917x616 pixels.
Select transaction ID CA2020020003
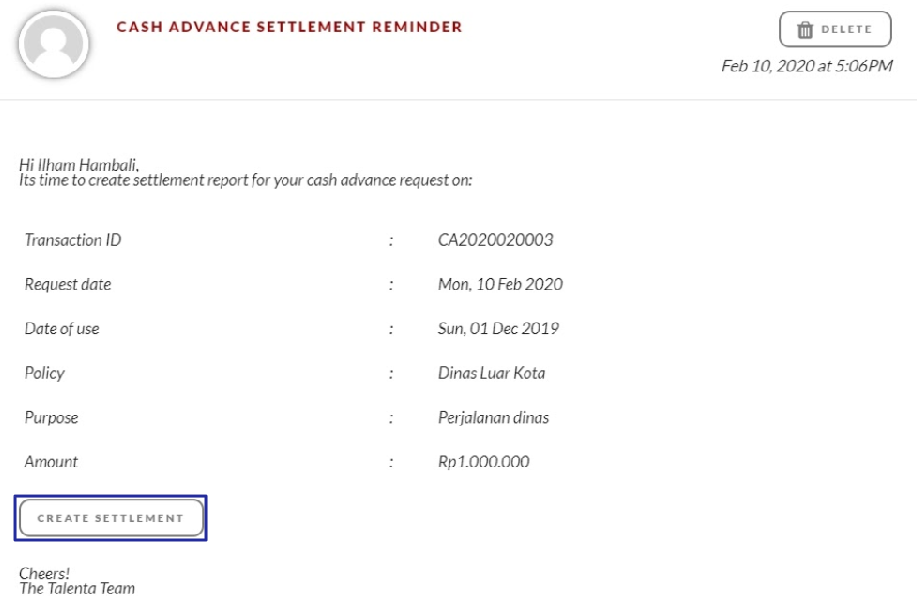pyautogui.click(x=495, y=240)
